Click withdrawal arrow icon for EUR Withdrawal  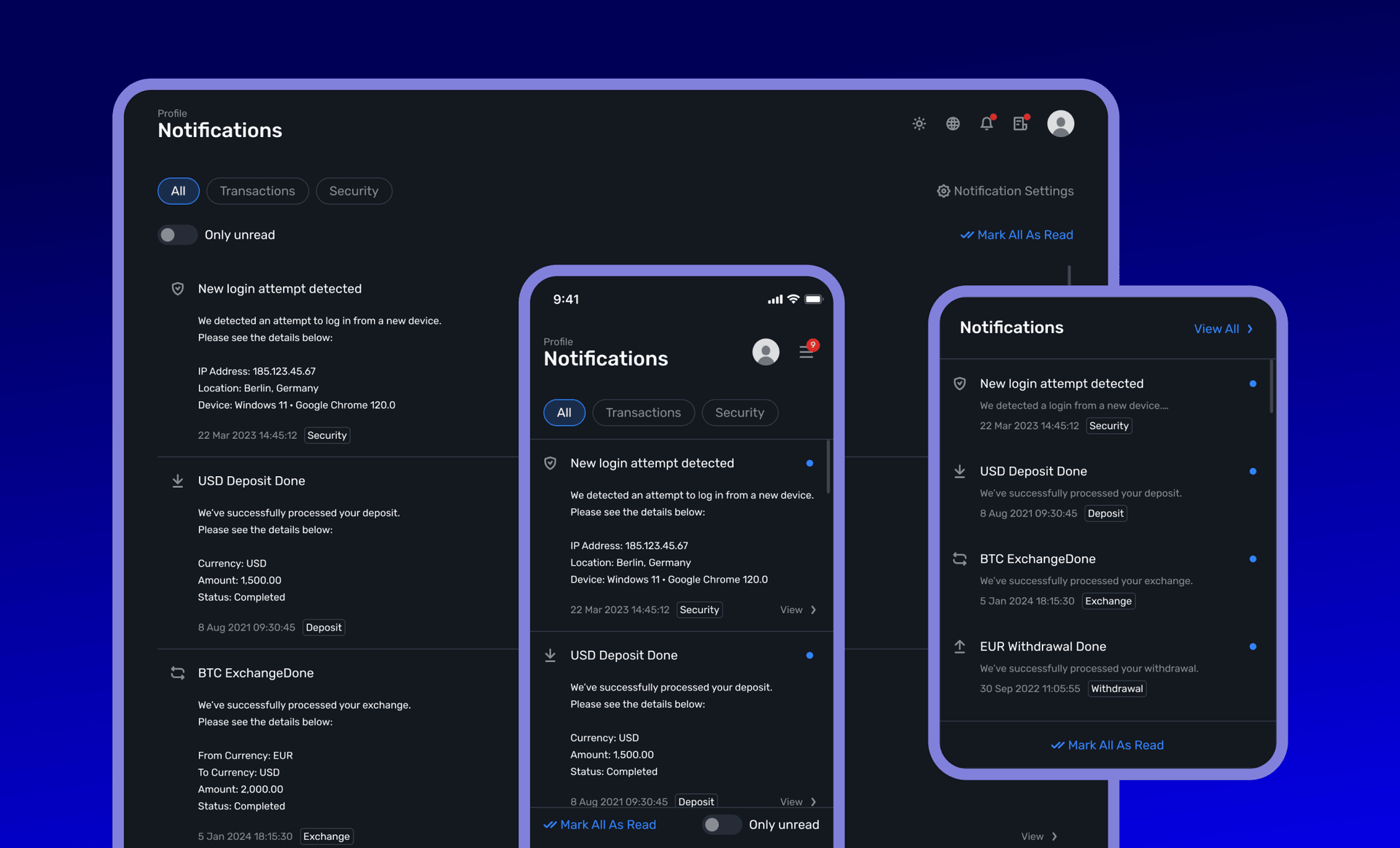(960, 646)
